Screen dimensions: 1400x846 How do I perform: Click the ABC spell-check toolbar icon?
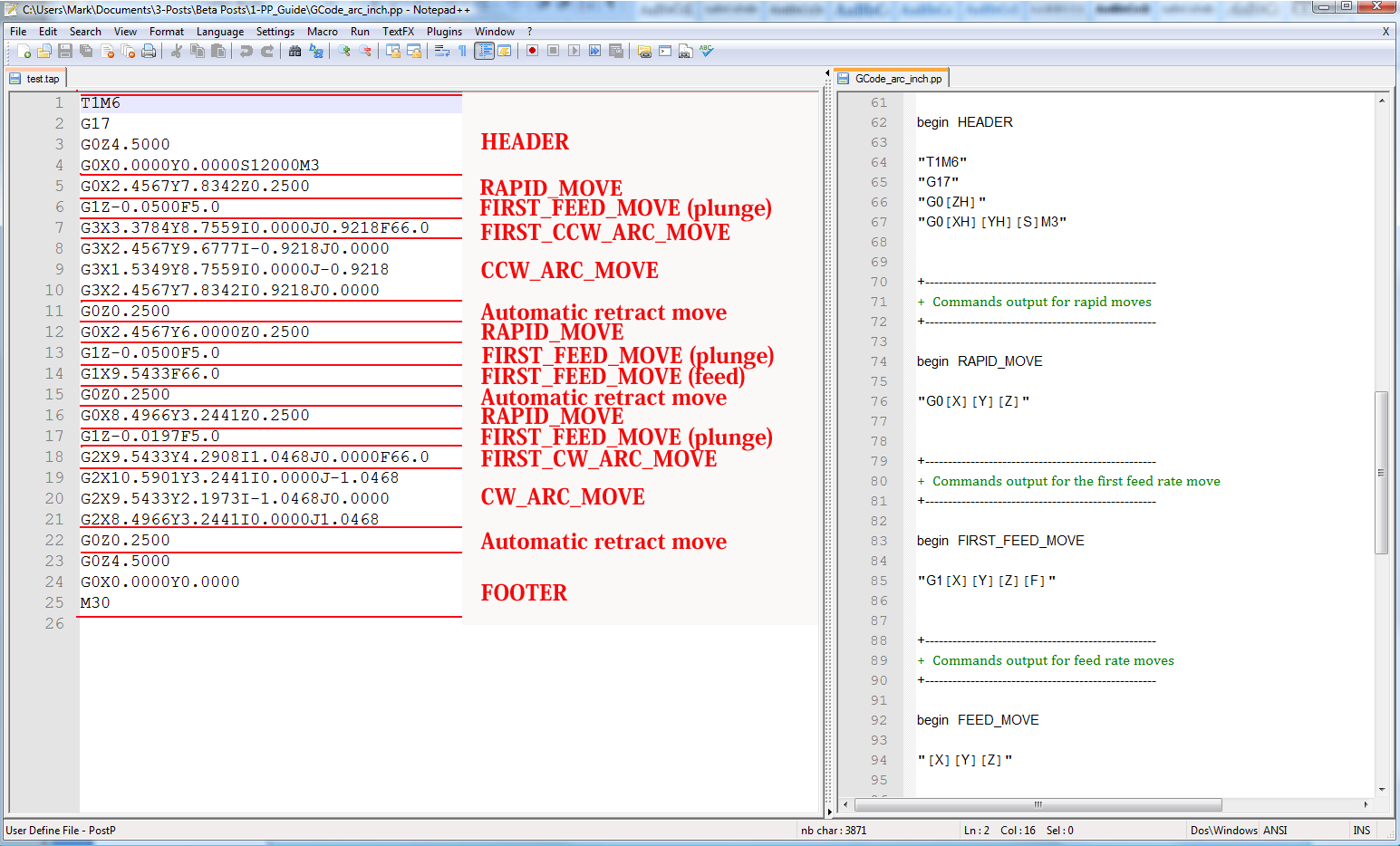pyautogui.click(x=707, y=51)
